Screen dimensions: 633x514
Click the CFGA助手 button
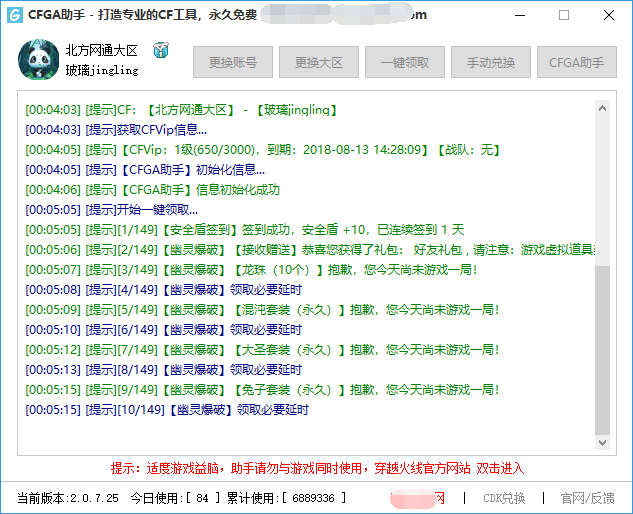pyautogui.click(x=577, y=62)
